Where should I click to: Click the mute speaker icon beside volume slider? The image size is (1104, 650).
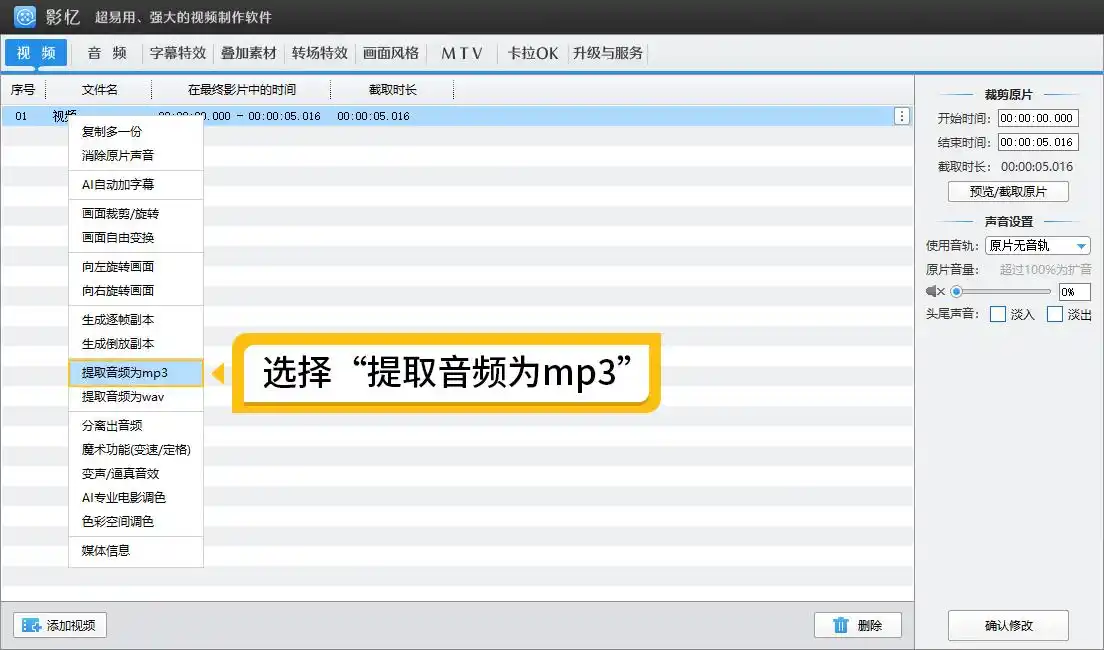(934, 292)
